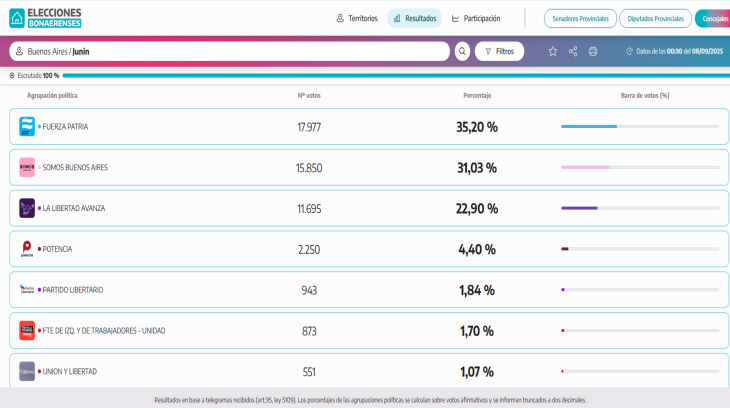This screenshot has height=408, width=730.
Task: Open the Territorios section
Action: 357,18
